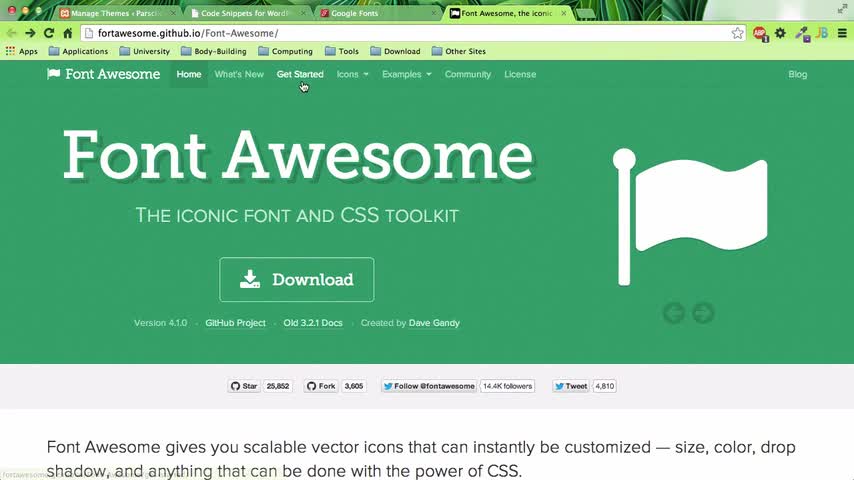Open the 25,852 stargazers count
The height and width of the screenshot is (480, 854).
coord(278,386)
